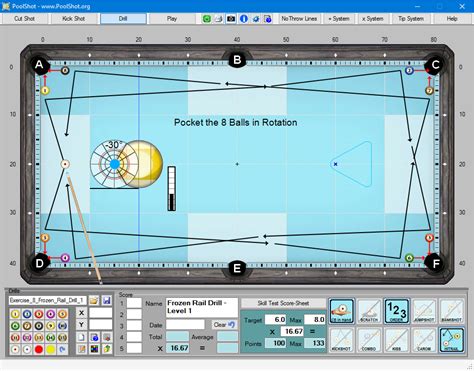Select the 5 ball in palette
The height and width of the screenshot is (371, 474).
pyautogui.click(x=62, y=314)
